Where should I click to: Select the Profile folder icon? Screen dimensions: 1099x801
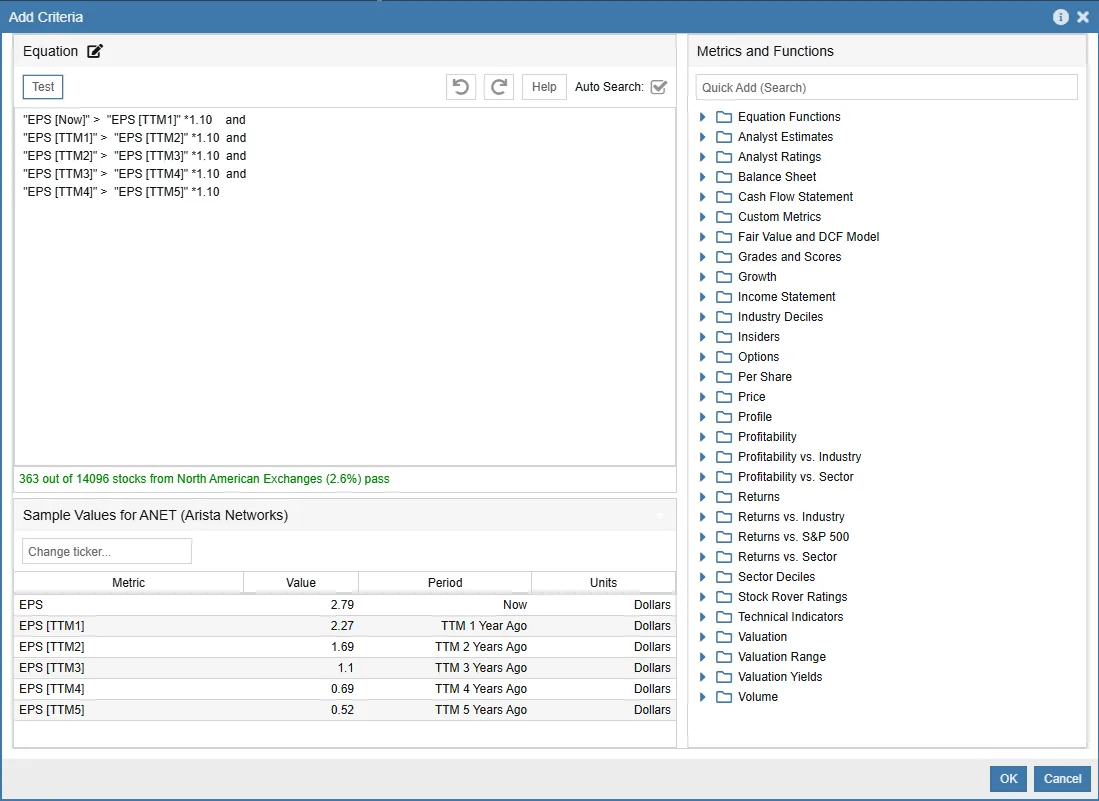[x=724, y=417]
